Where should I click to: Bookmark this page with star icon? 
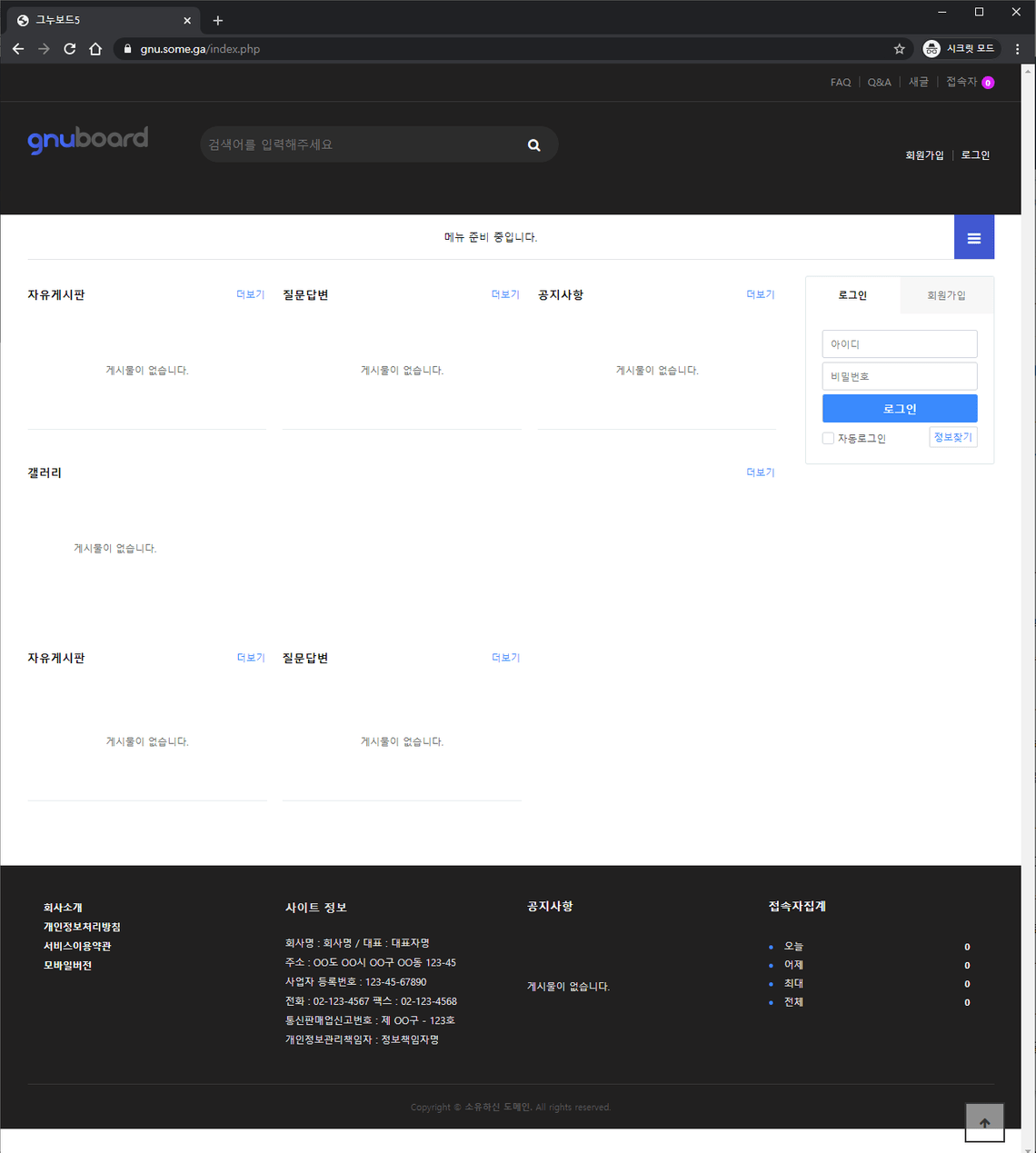899,49
